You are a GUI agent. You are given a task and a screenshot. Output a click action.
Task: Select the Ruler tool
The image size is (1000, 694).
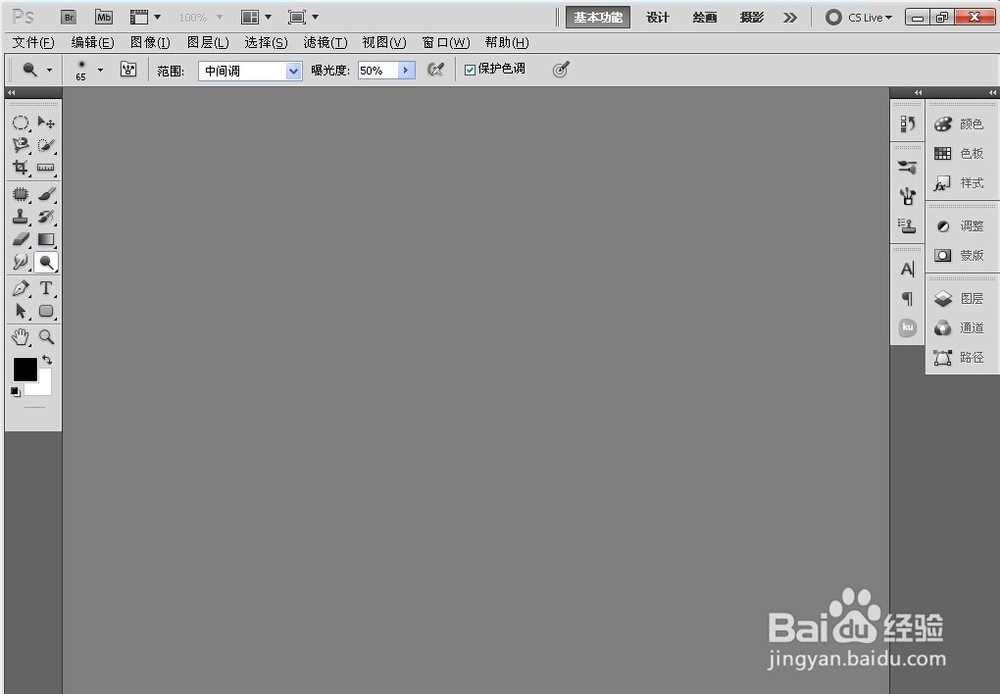pyautogui.click(x=46, y=168)
